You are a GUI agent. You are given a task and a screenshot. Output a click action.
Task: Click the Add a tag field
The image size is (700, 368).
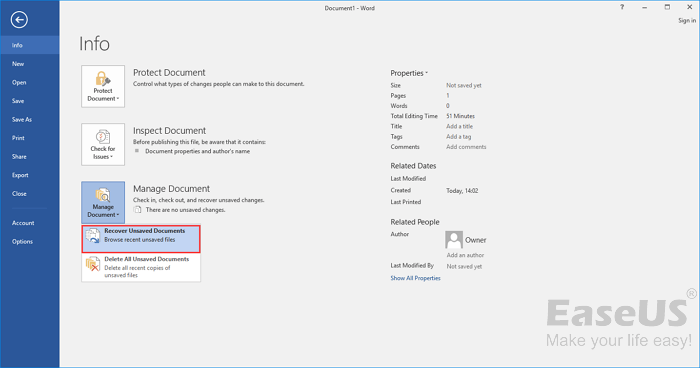coord(458,137)
